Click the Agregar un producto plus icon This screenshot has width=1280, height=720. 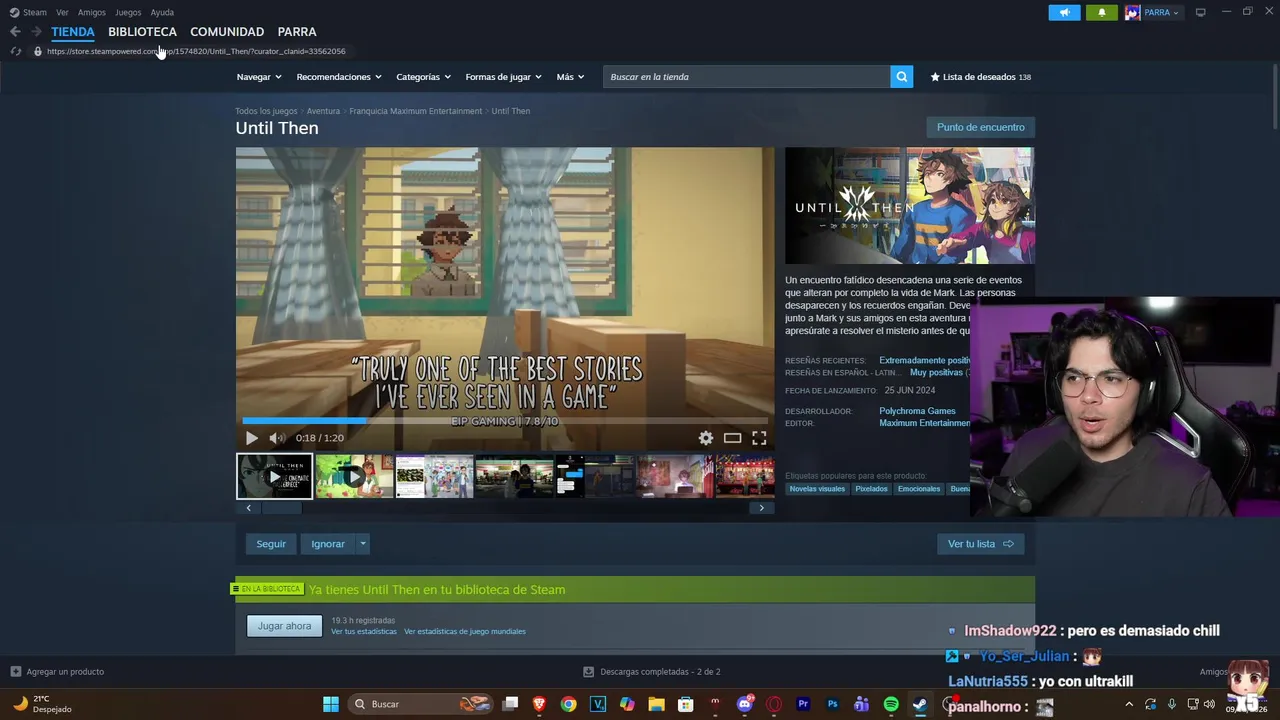[x=15, y=672]
